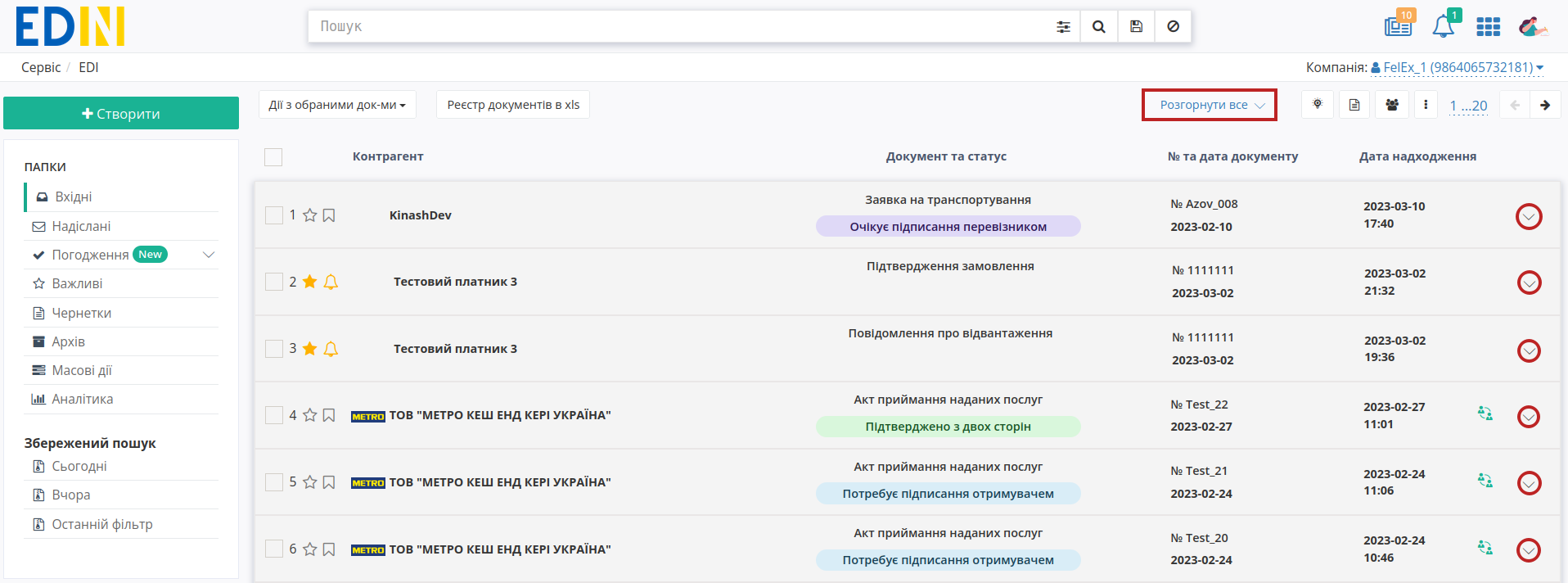Click the Сервіс breadcrumb link
1568x583 pixels.
(41, 67)
